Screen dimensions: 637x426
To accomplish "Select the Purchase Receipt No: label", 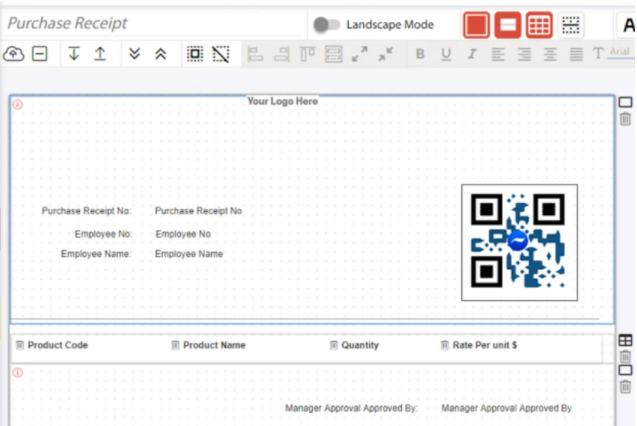I will click(x=86, y=211).
